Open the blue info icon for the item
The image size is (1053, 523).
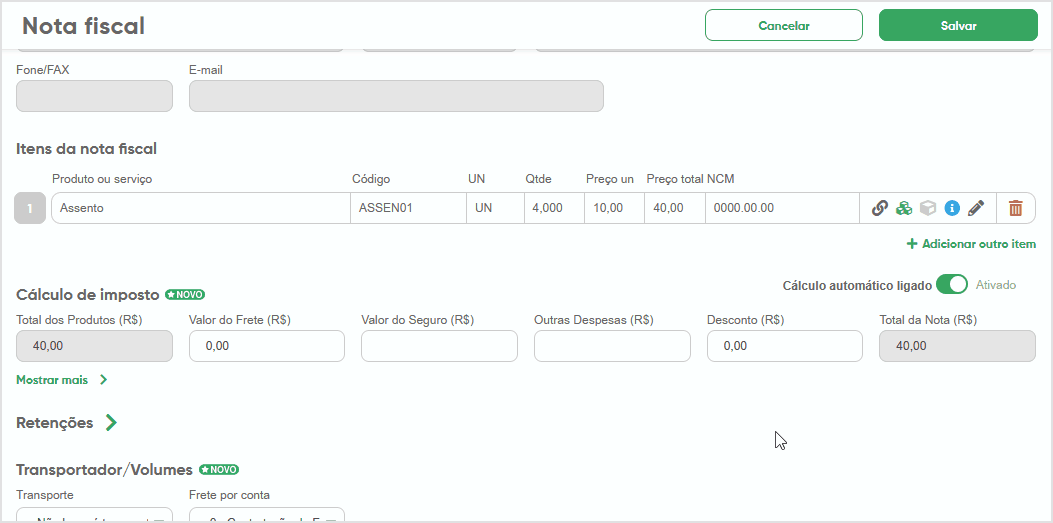[952, 208]
